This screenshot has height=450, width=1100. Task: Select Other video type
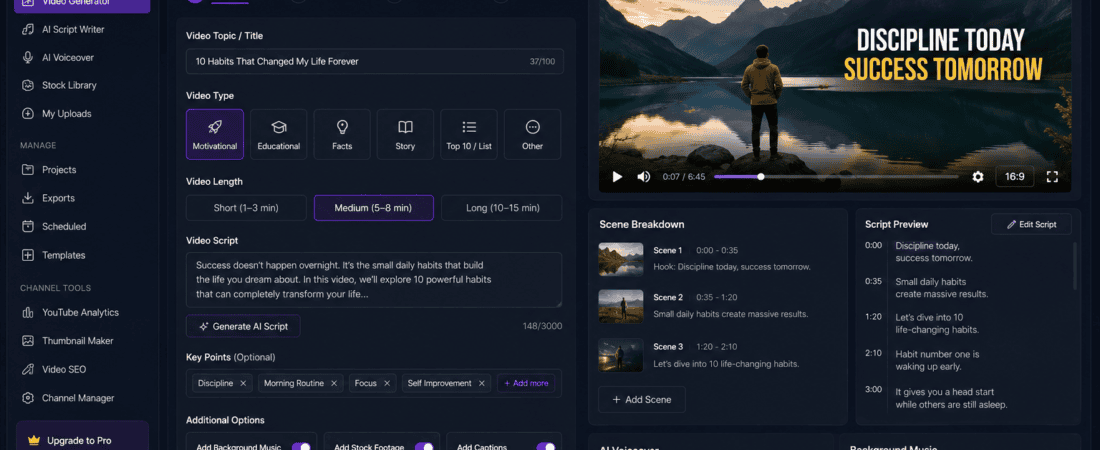pos(532,134)
